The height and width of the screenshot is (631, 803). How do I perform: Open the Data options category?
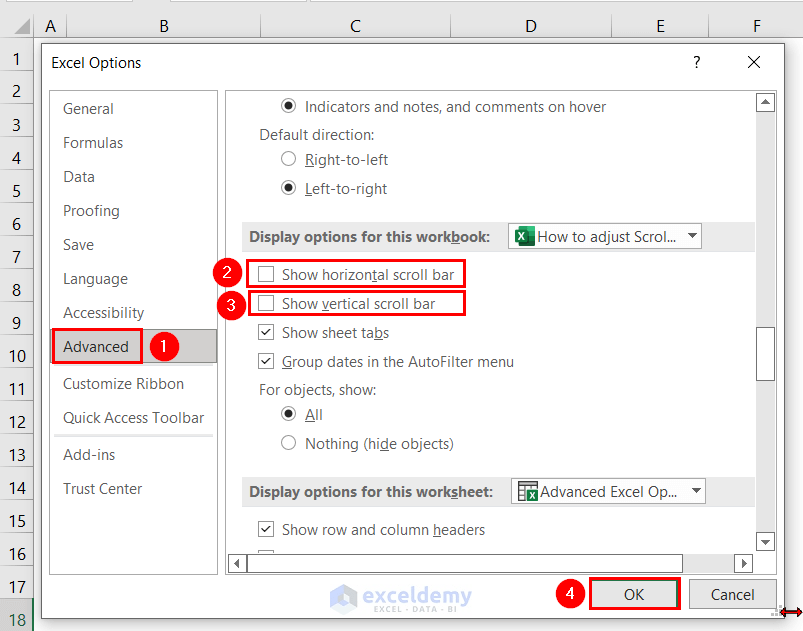pos(133,177)
